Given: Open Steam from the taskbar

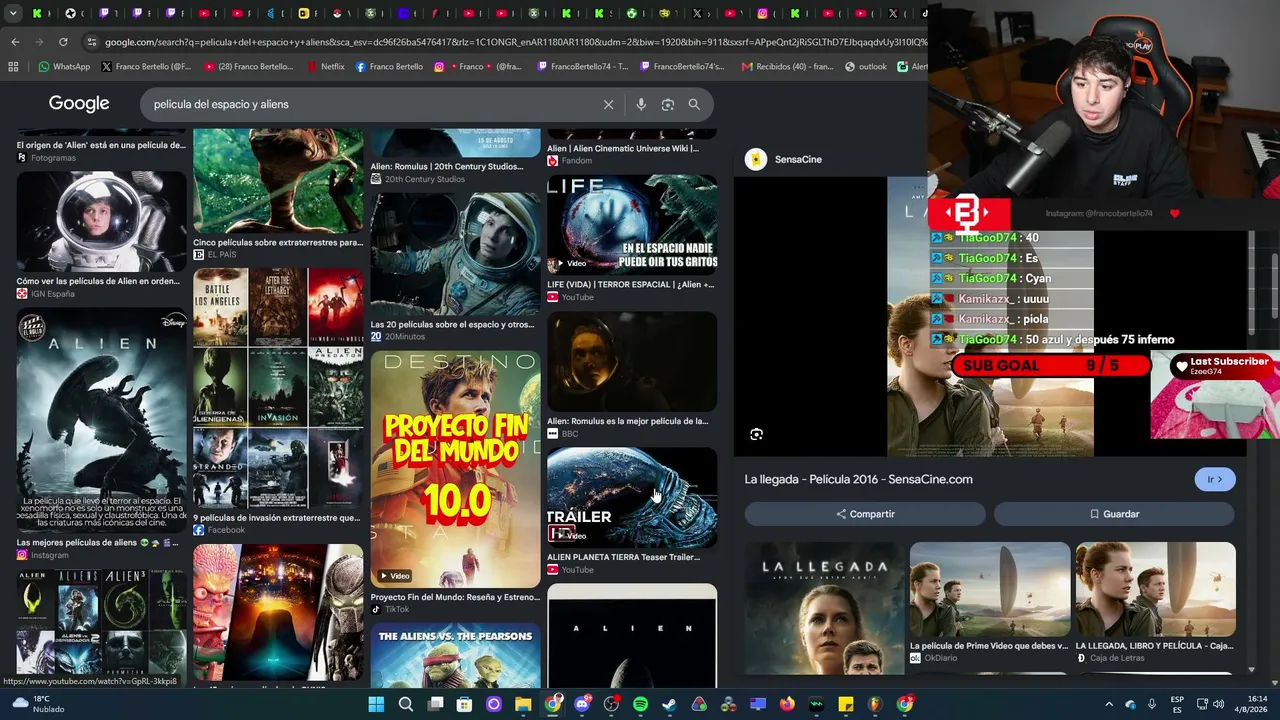Looking at the screenshot, I should pyautogui.click(x=669, y=704).
